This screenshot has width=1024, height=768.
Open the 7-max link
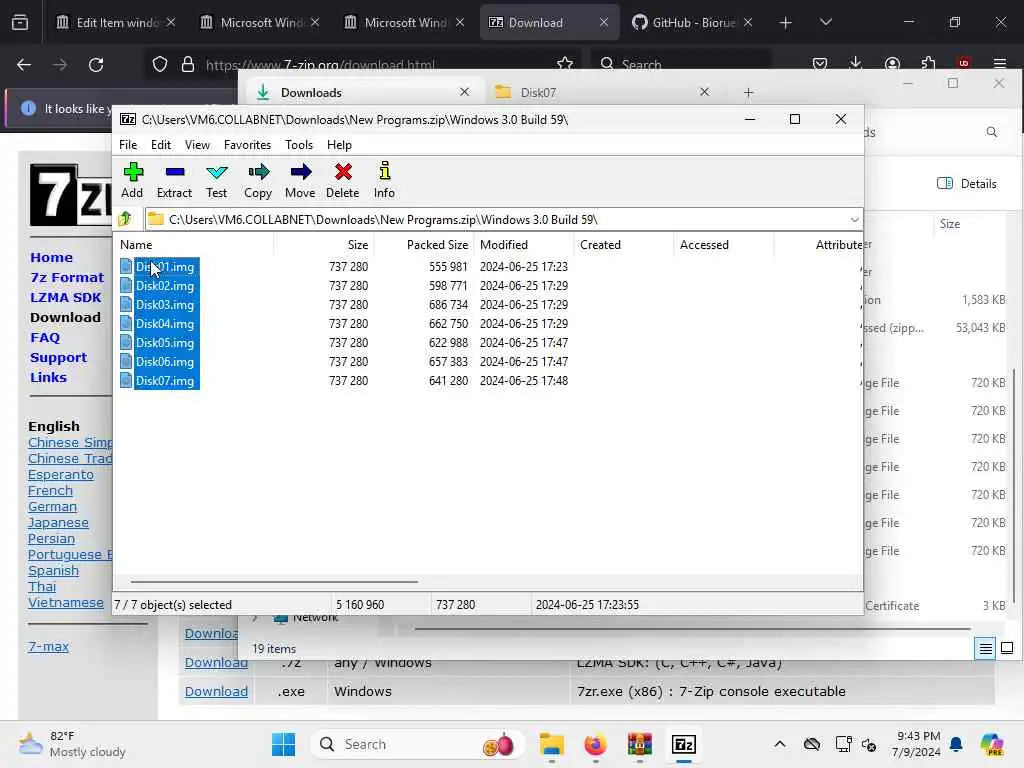click(x=48, y=647)
